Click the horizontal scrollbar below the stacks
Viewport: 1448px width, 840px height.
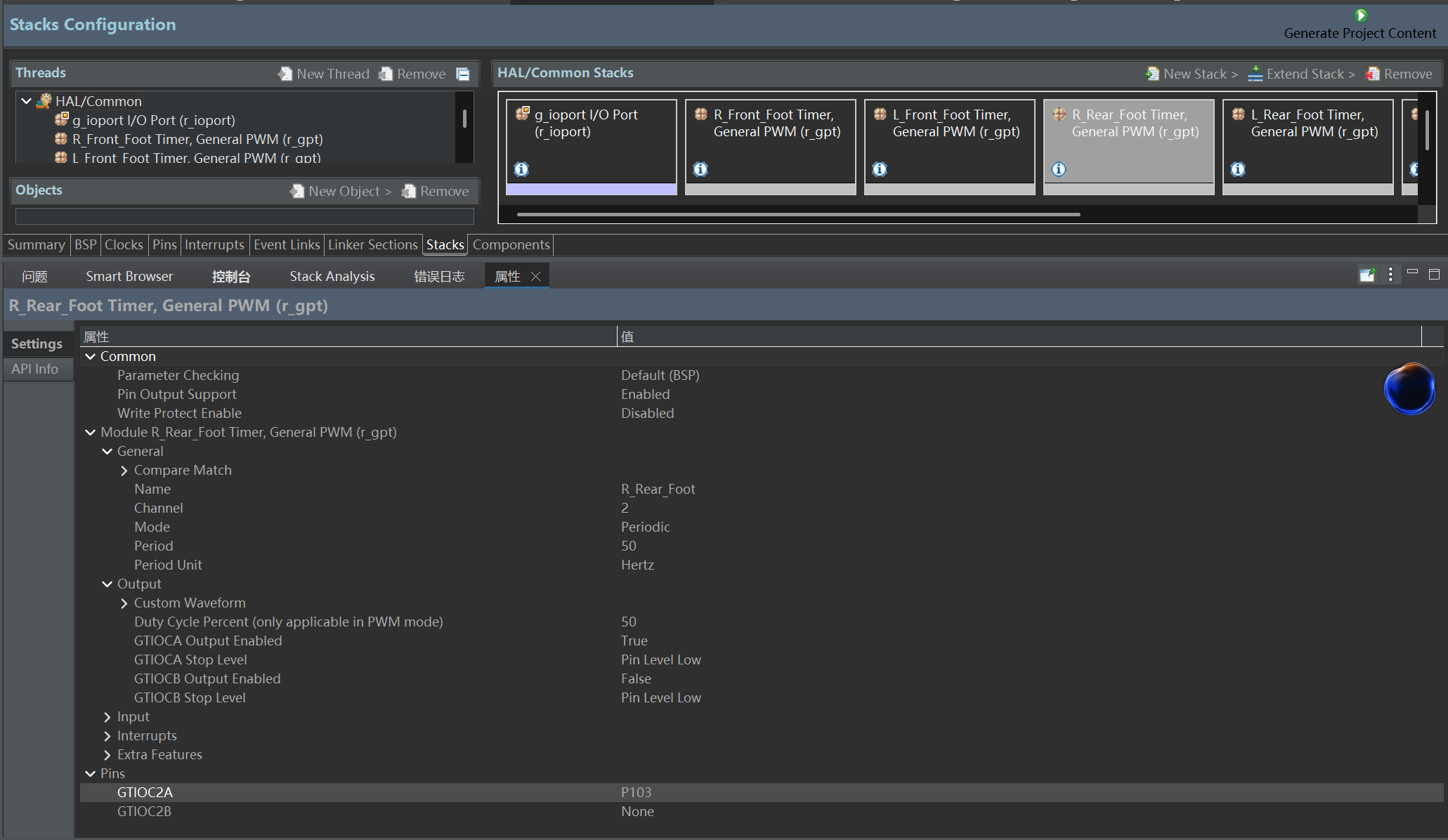coord(798,214)
